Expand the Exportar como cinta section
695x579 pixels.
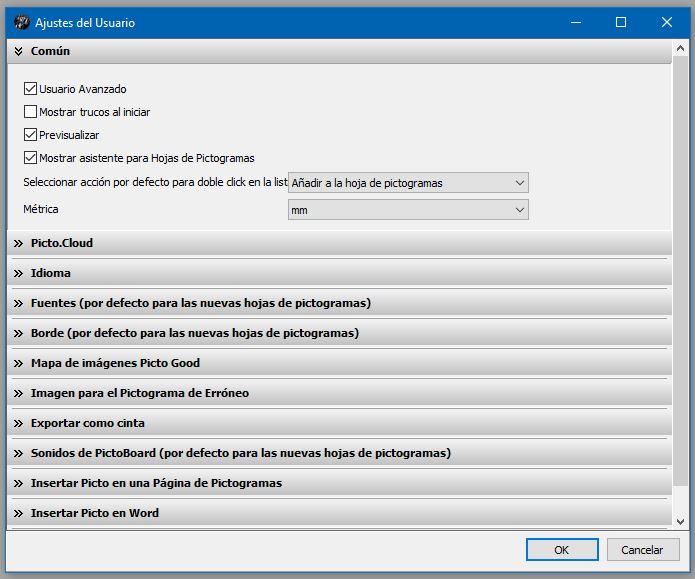[340, 423]
